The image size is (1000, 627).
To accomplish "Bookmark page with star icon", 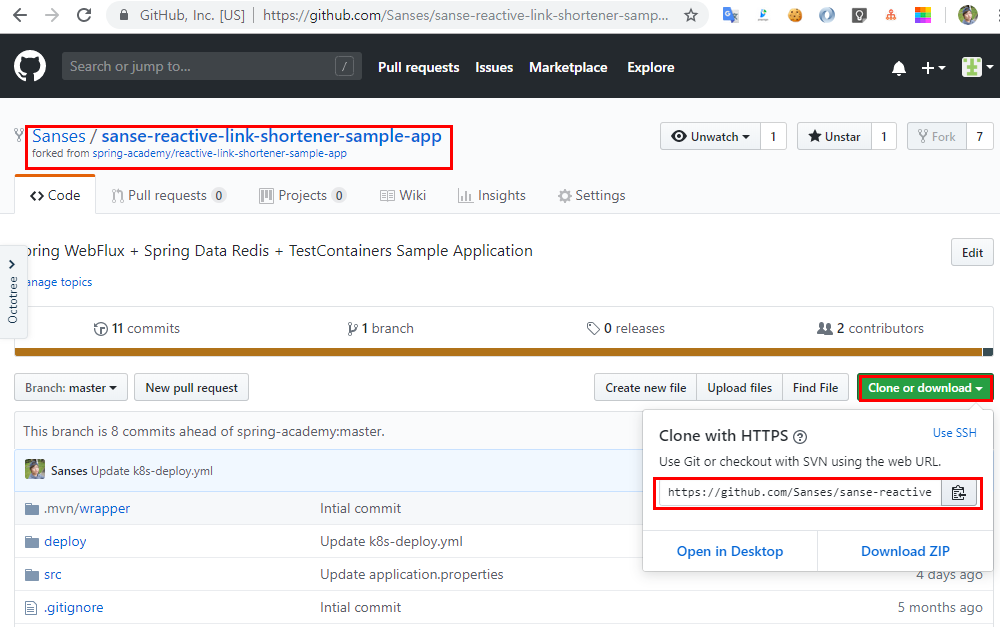I will point(691,15).
